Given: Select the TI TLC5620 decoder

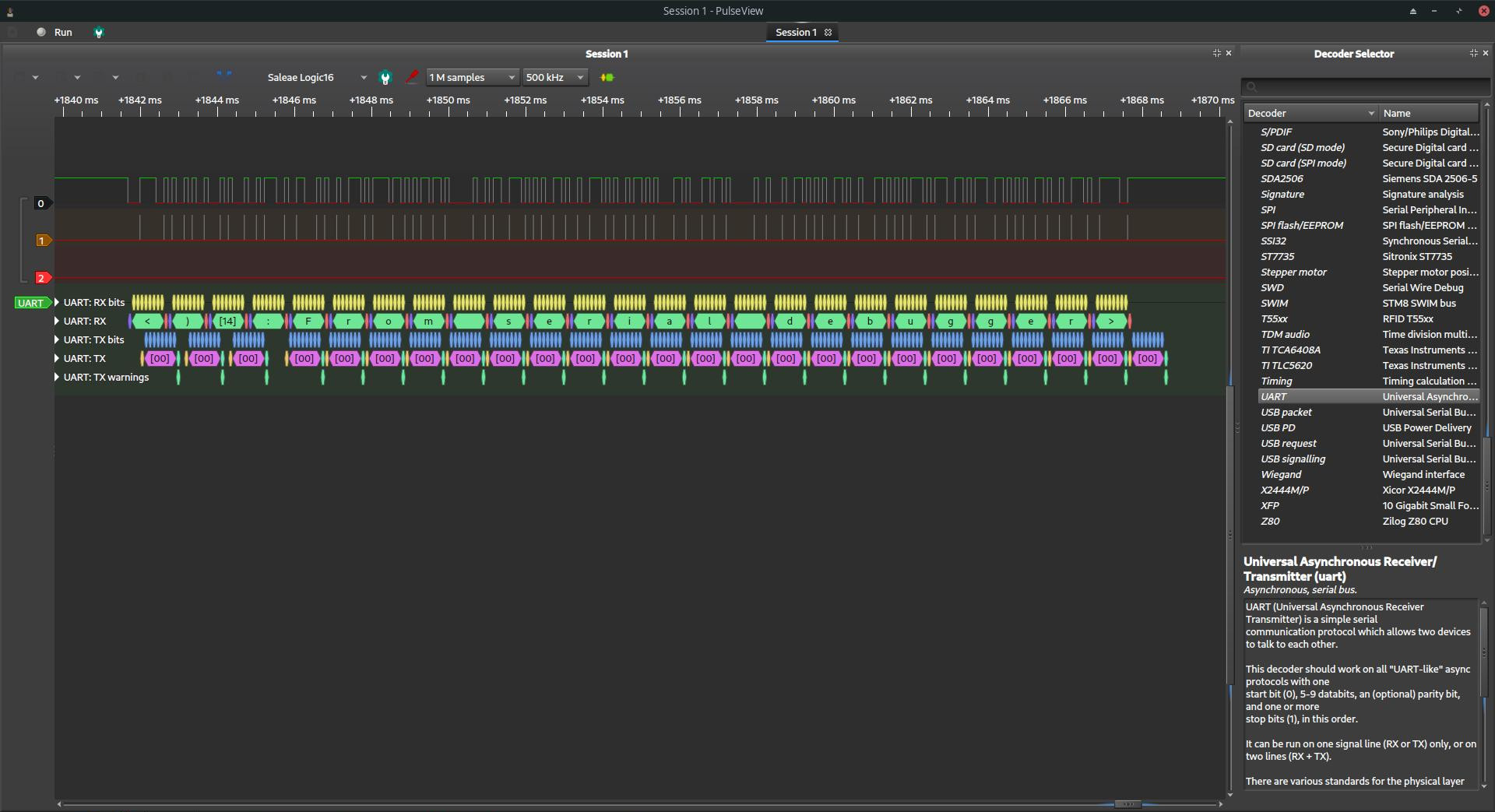Looking at the screenshot, I should click(x=1367, y=365).
